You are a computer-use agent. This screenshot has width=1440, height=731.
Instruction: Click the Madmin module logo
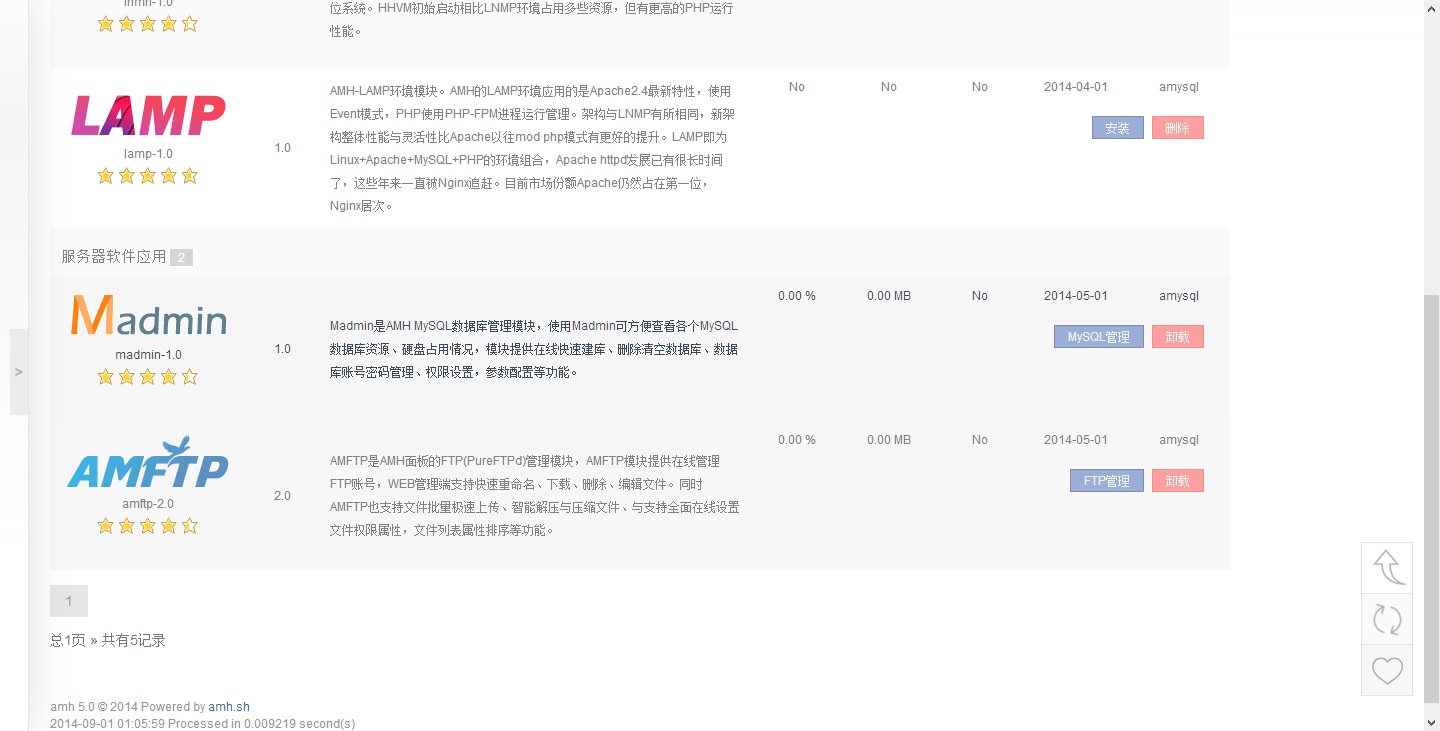(x=148, y=316)
